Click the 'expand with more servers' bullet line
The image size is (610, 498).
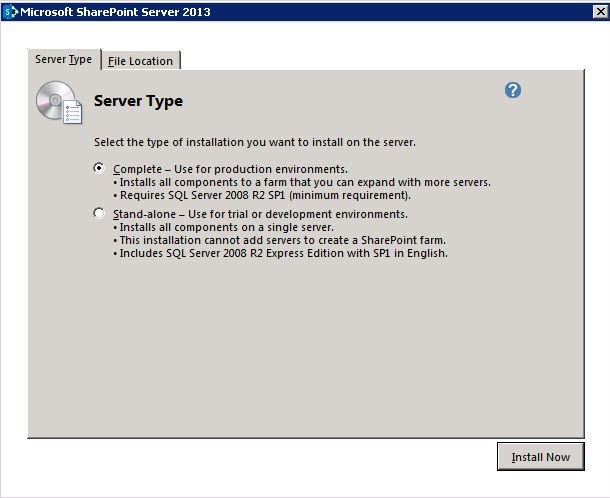302,182
